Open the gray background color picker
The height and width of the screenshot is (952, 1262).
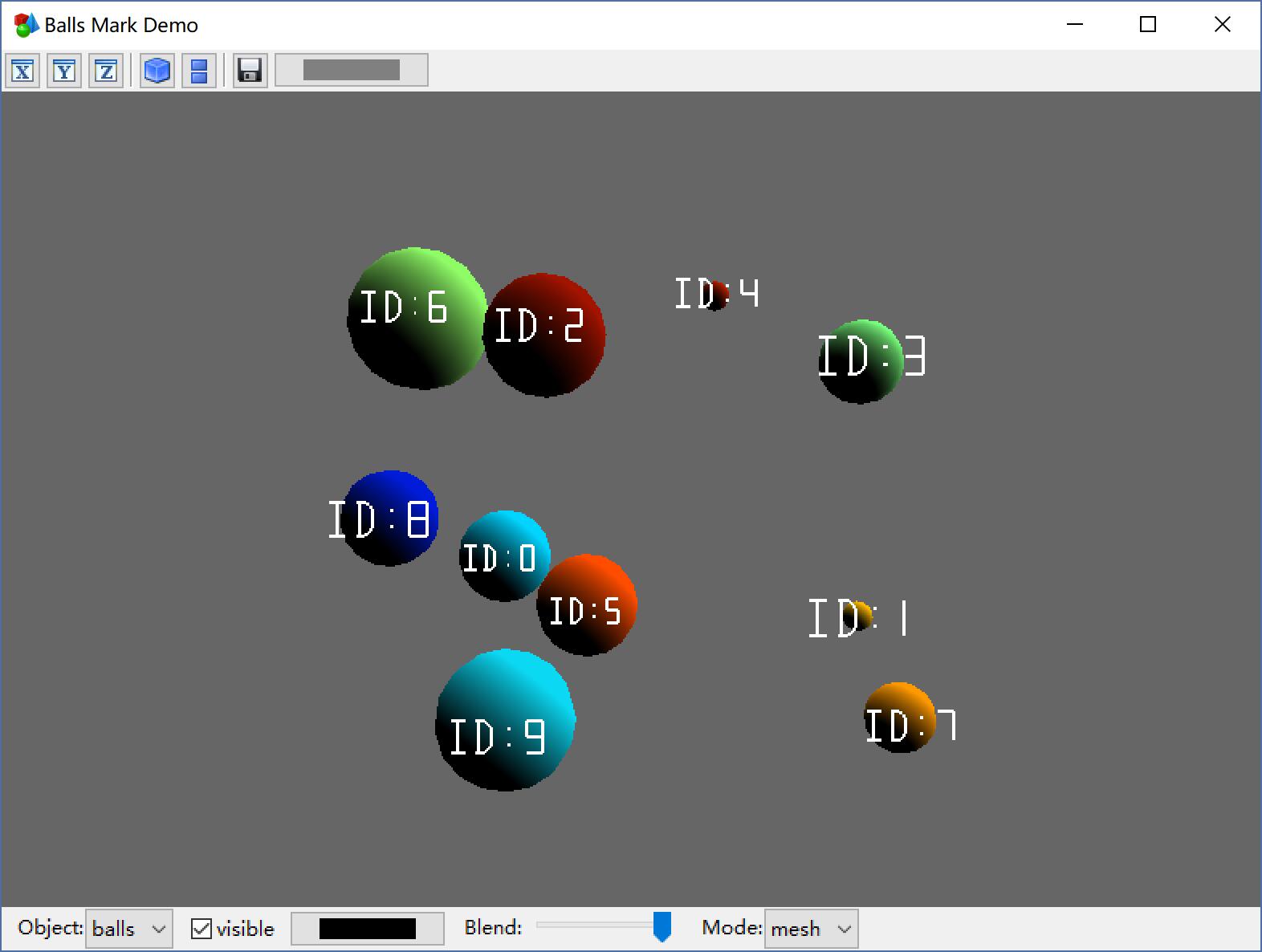(352, 71)
